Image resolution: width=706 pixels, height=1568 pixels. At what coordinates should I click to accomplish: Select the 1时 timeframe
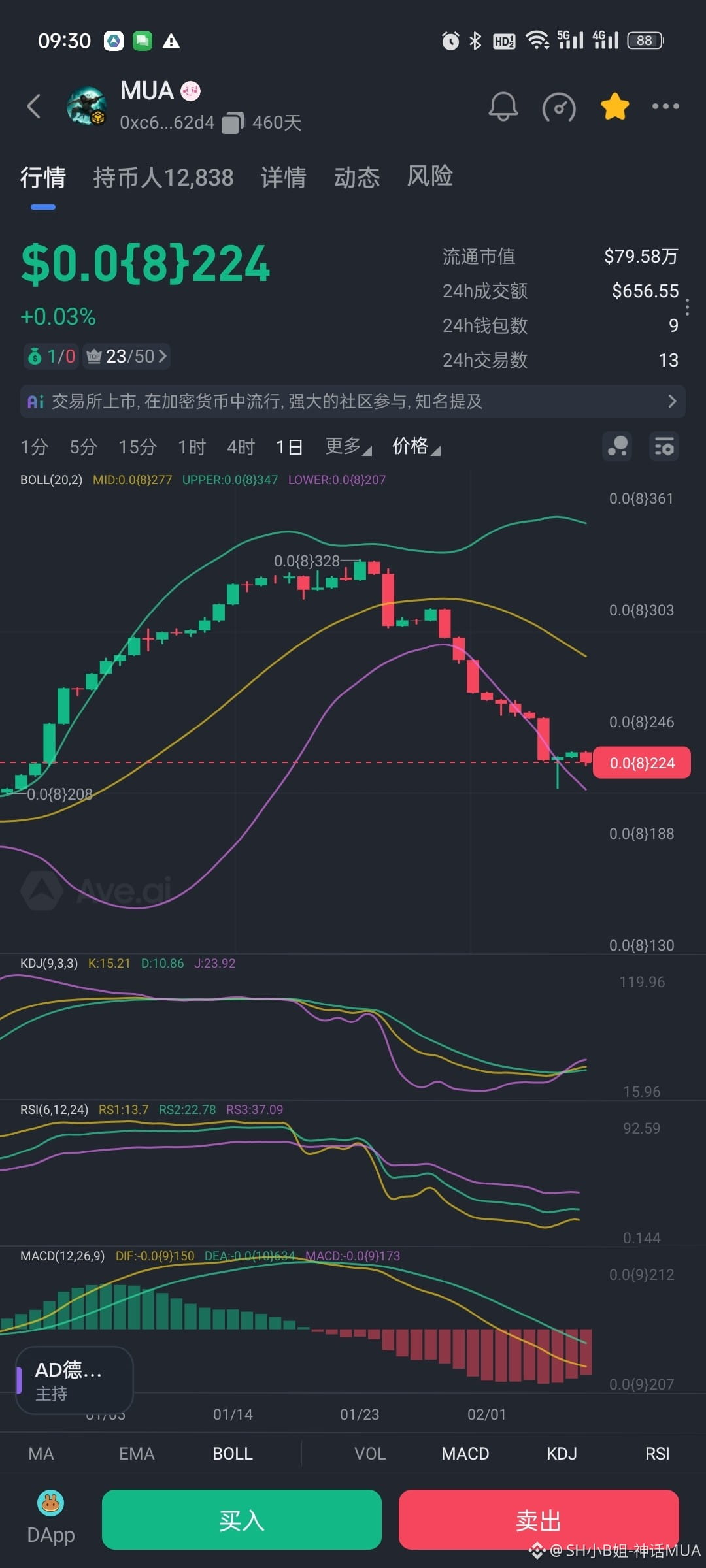click(x=192, y=447)
